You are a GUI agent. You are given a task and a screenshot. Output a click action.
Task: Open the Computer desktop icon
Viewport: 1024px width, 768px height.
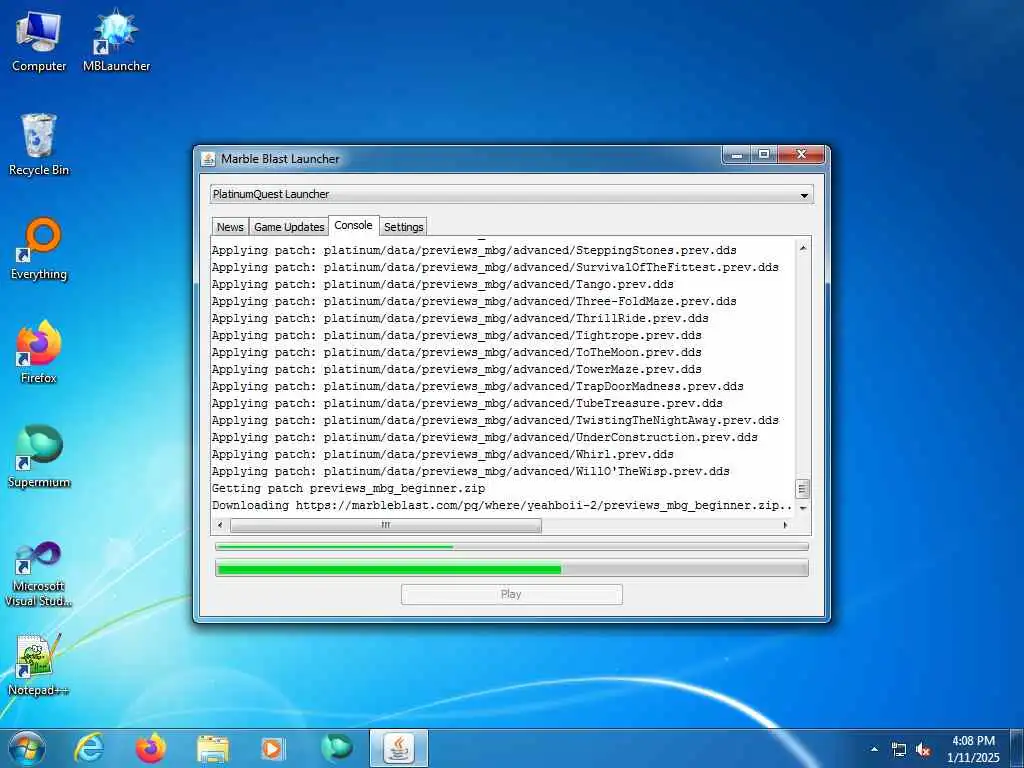[x=39, y=41]
